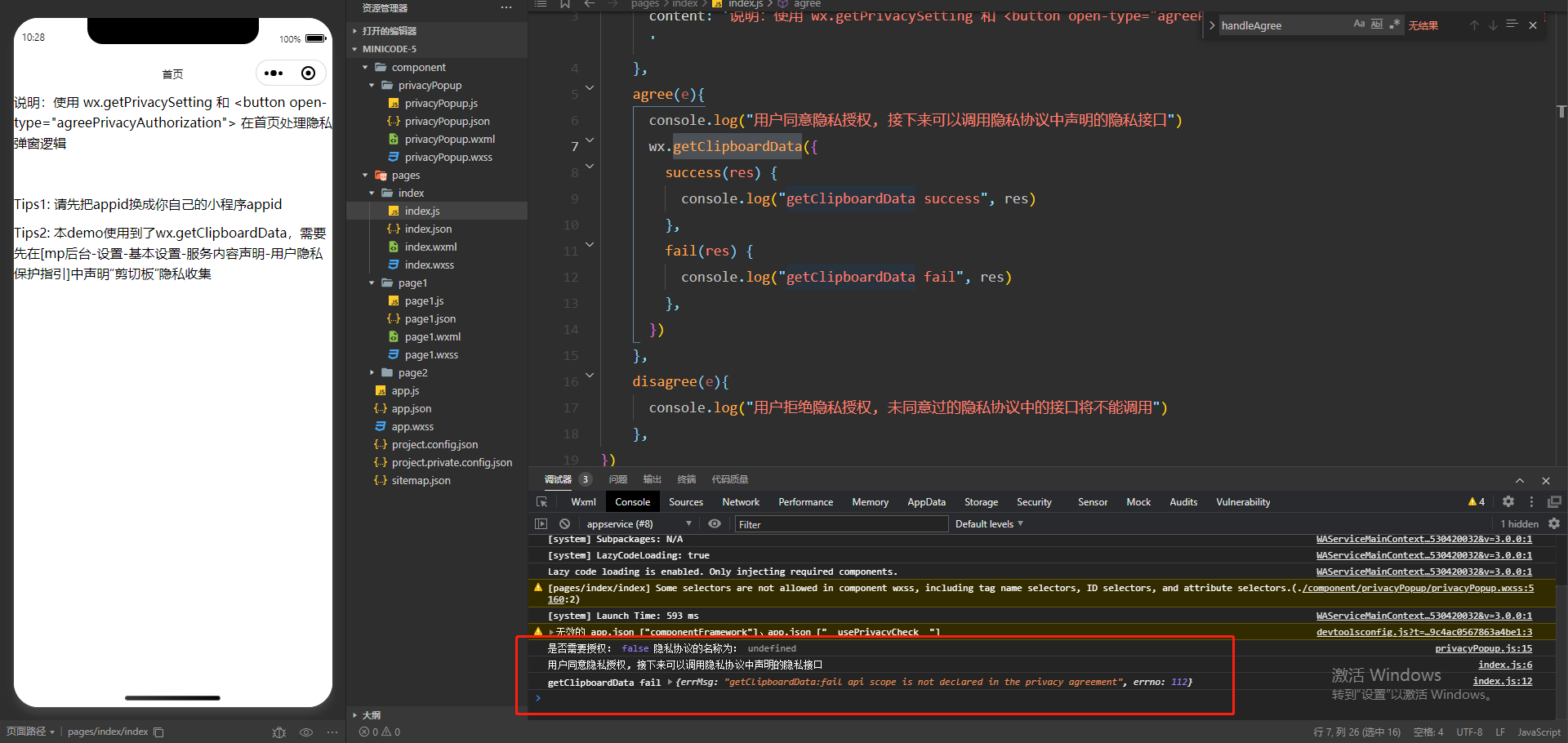1568x743 pixels.
Task: Collapse debugger panel with up chevron
Action: pos(1520,481)
